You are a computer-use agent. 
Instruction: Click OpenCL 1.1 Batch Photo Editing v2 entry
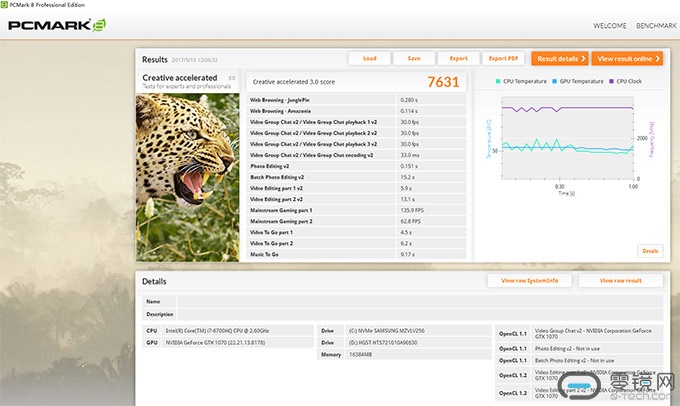579,360
